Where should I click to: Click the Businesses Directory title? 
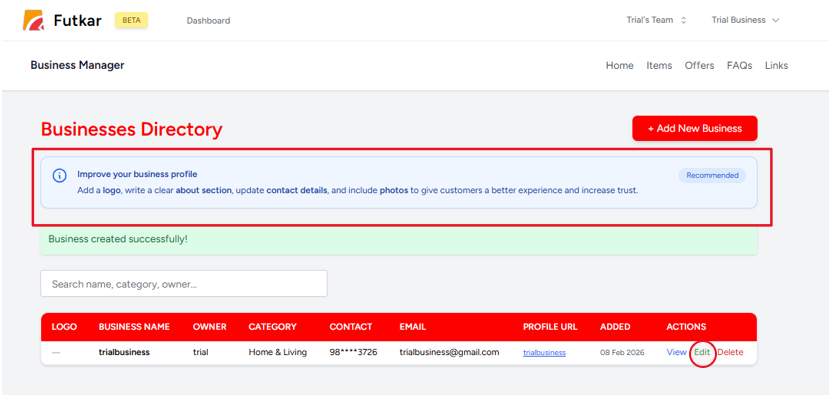click(x=131, y=129)
